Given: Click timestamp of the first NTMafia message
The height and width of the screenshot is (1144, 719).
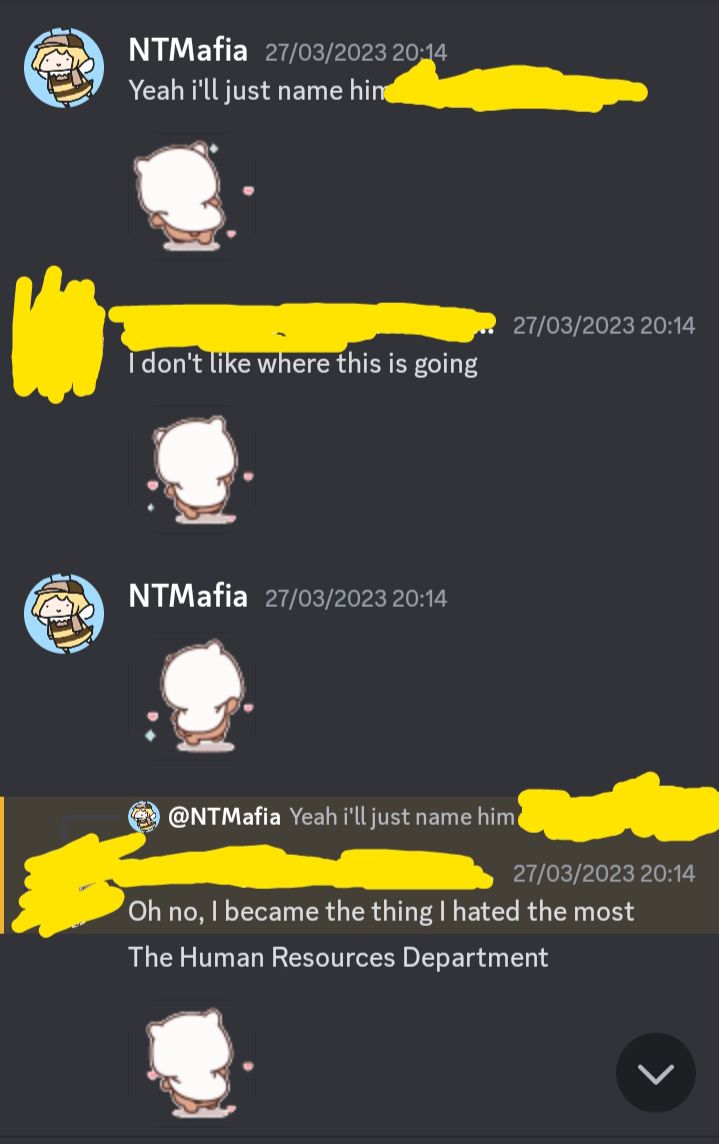Looking at the screenshot, I should pyautogui.click(x=355, y=53).
